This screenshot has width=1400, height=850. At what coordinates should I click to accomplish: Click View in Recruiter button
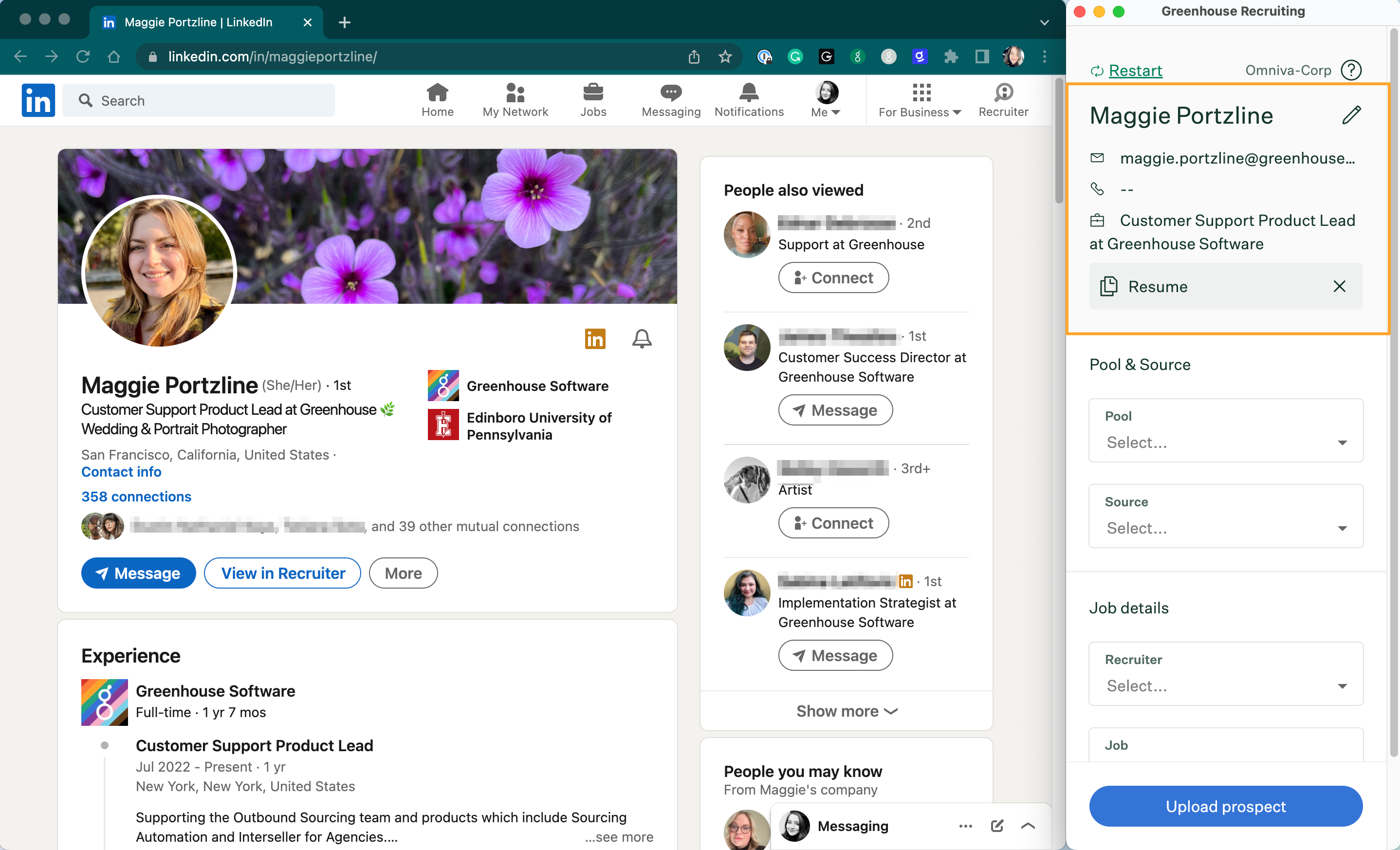pyautogui.click(x=282, y=573)
